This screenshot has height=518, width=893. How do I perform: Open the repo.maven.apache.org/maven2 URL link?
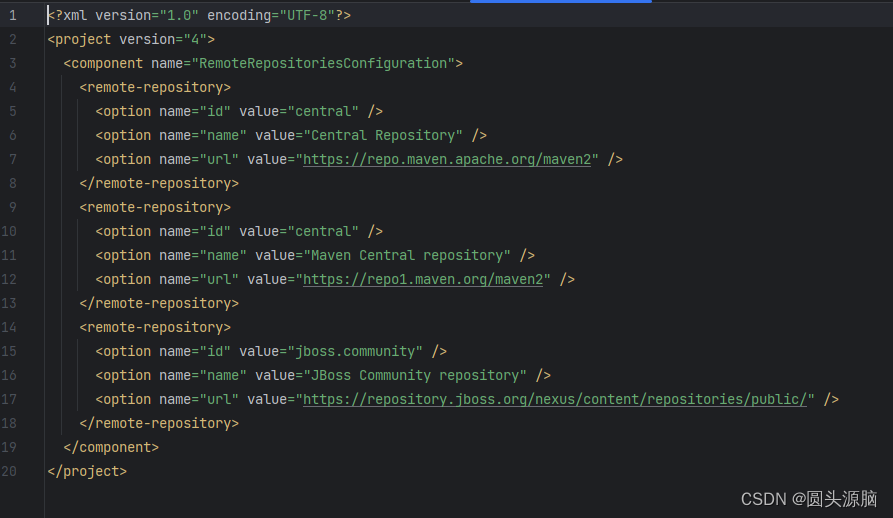click(x=447, y=159)
